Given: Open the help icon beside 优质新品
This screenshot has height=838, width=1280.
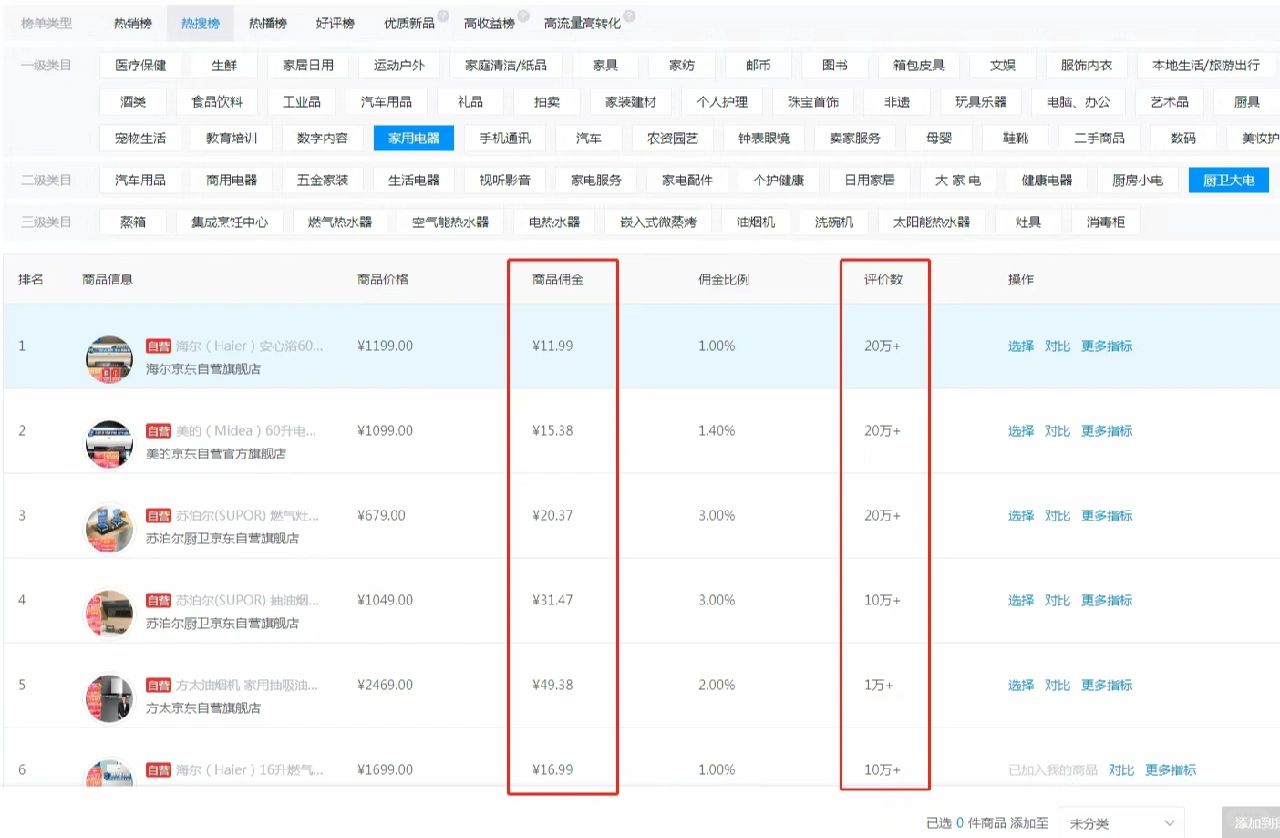Looking at the screenshot, I should (443, 15).
